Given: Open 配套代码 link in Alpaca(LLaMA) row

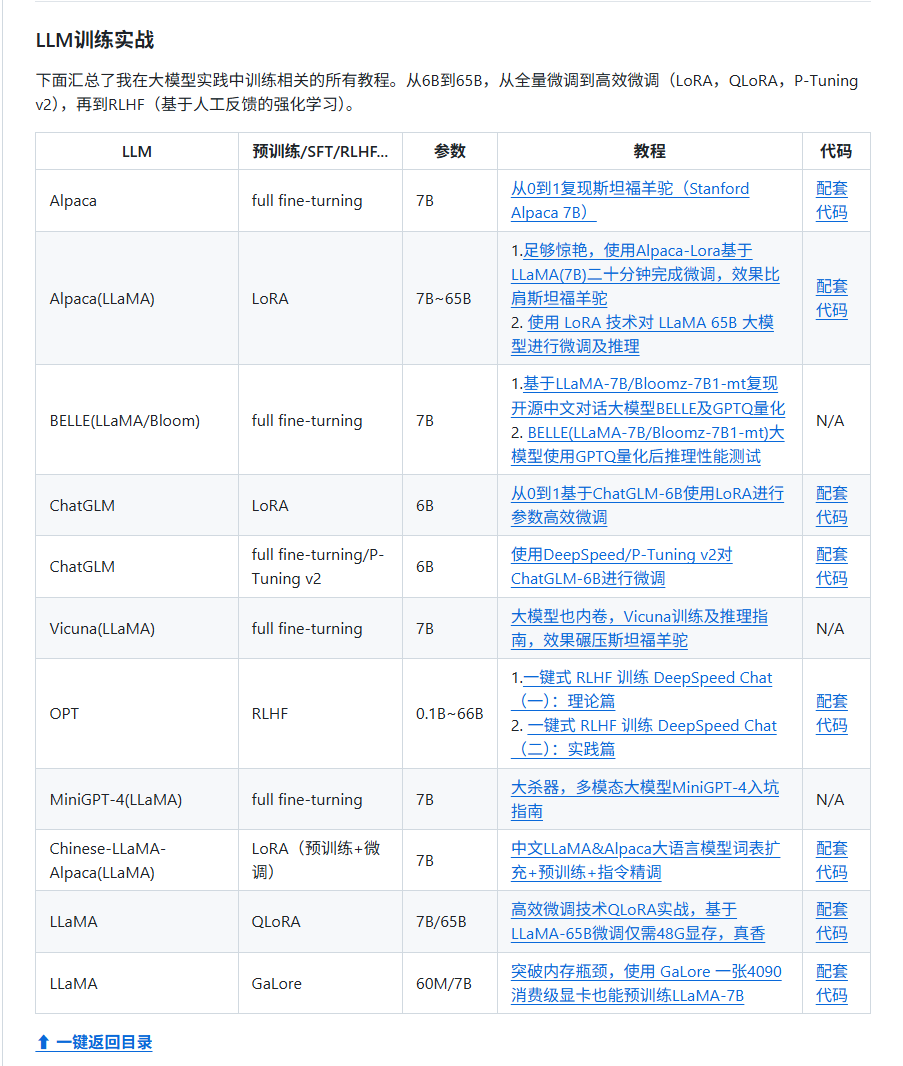Looking at the screenshot, I should pyautogui.click(x=832, y=298).
